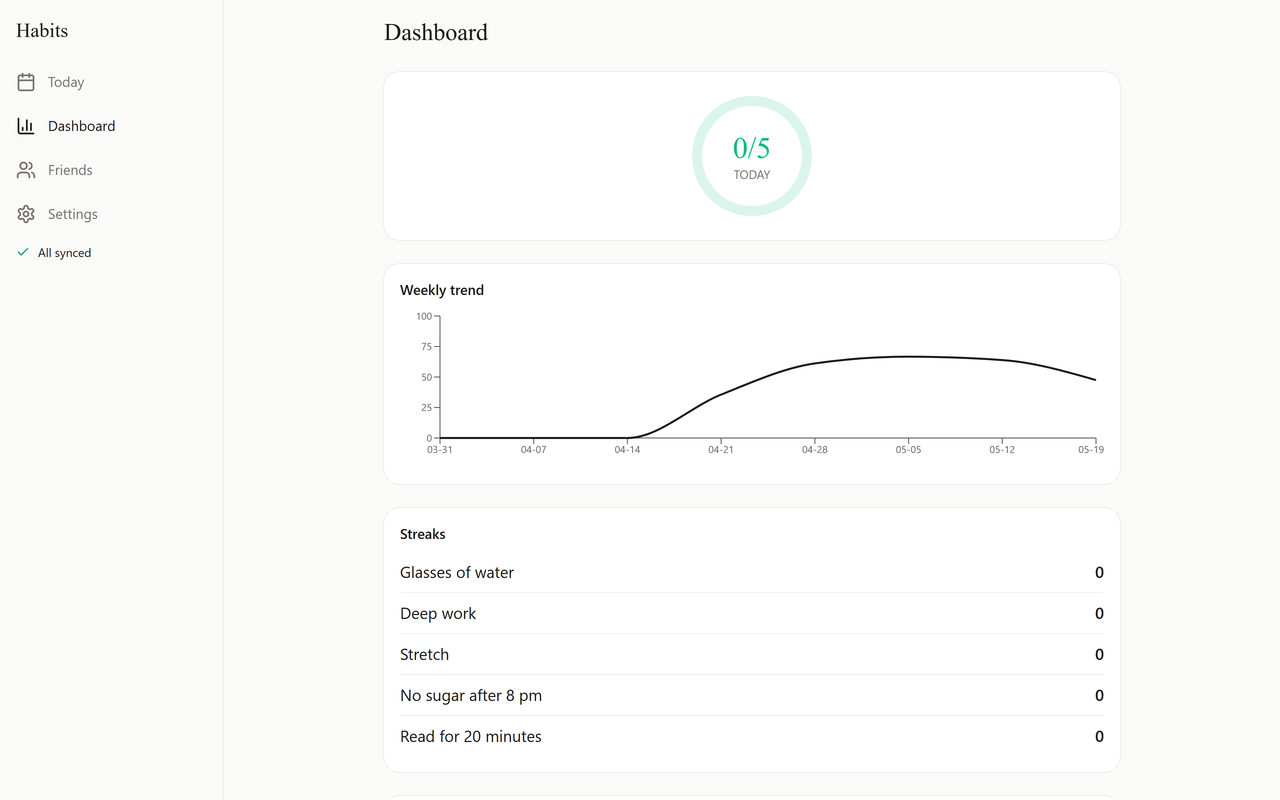Viewport: 1280px width, 800px height.
Task: Click the Habits app title
Action: pyautogui.click(x=42, y=31)
